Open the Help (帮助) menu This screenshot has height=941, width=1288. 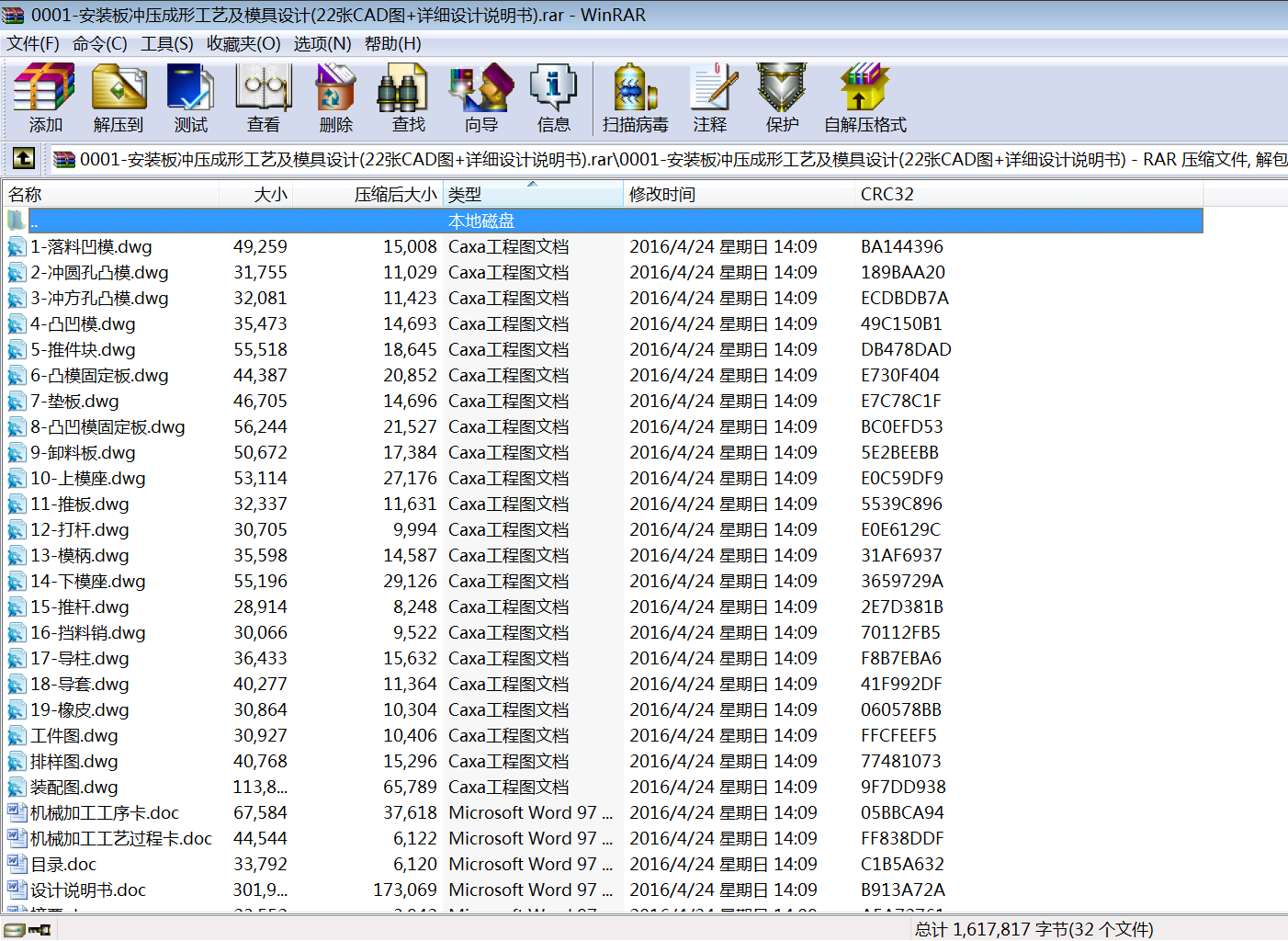pos(393,44)
